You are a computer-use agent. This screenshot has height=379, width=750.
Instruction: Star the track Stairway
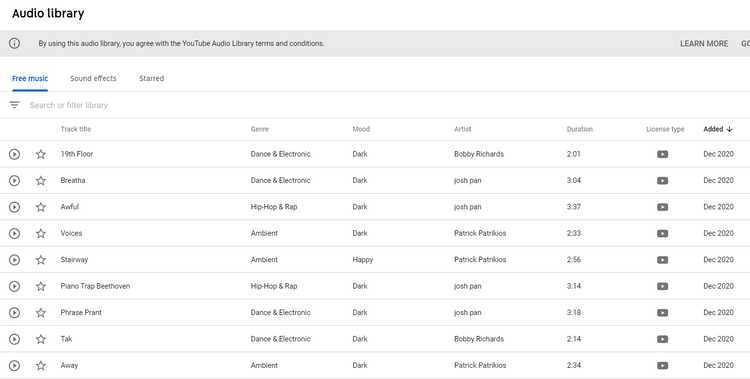[x=41, y=259]
